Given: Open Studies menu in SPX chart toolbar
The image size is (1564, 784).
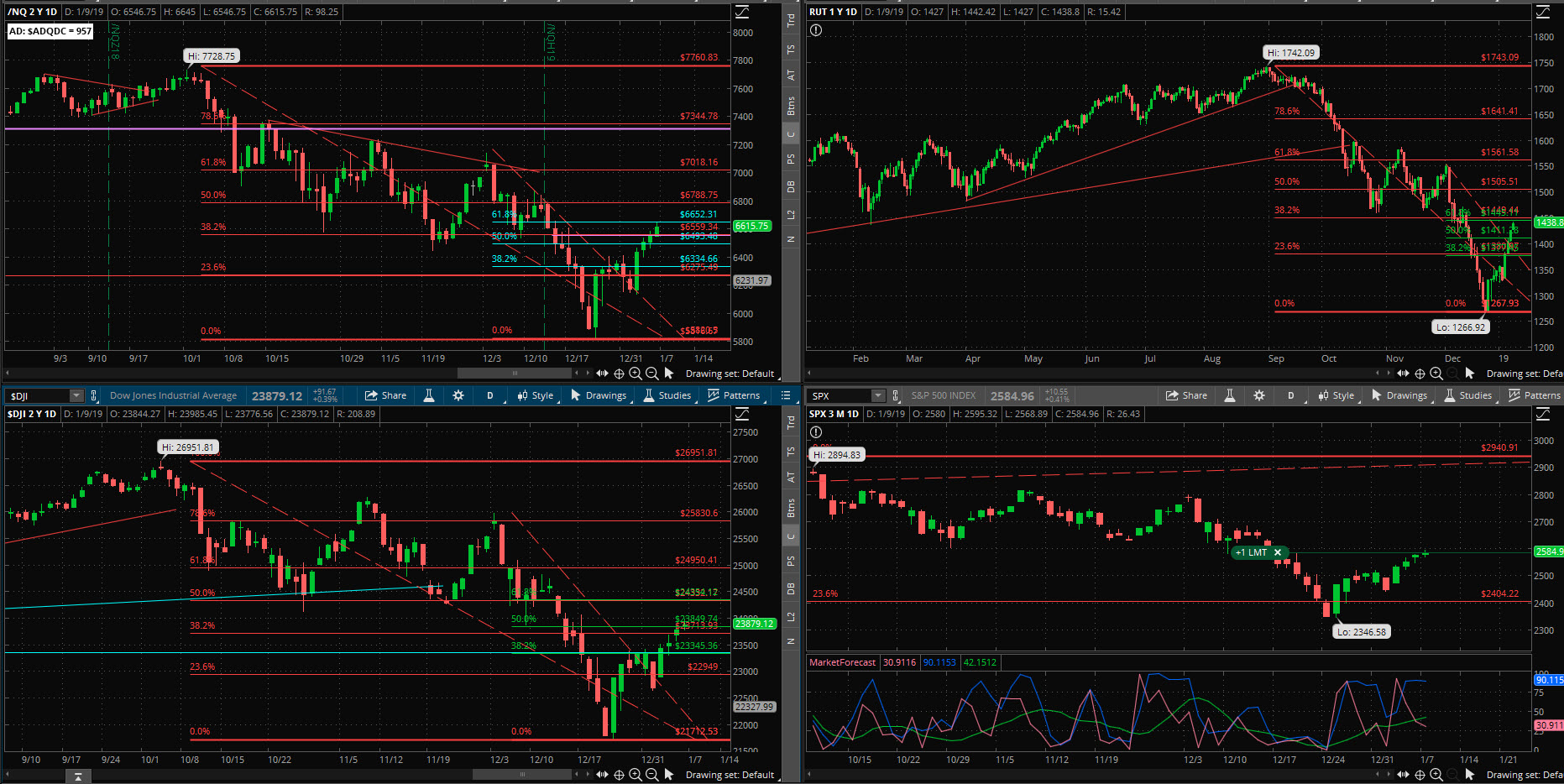Looking at the screenshot, I should click(1468, 395).
